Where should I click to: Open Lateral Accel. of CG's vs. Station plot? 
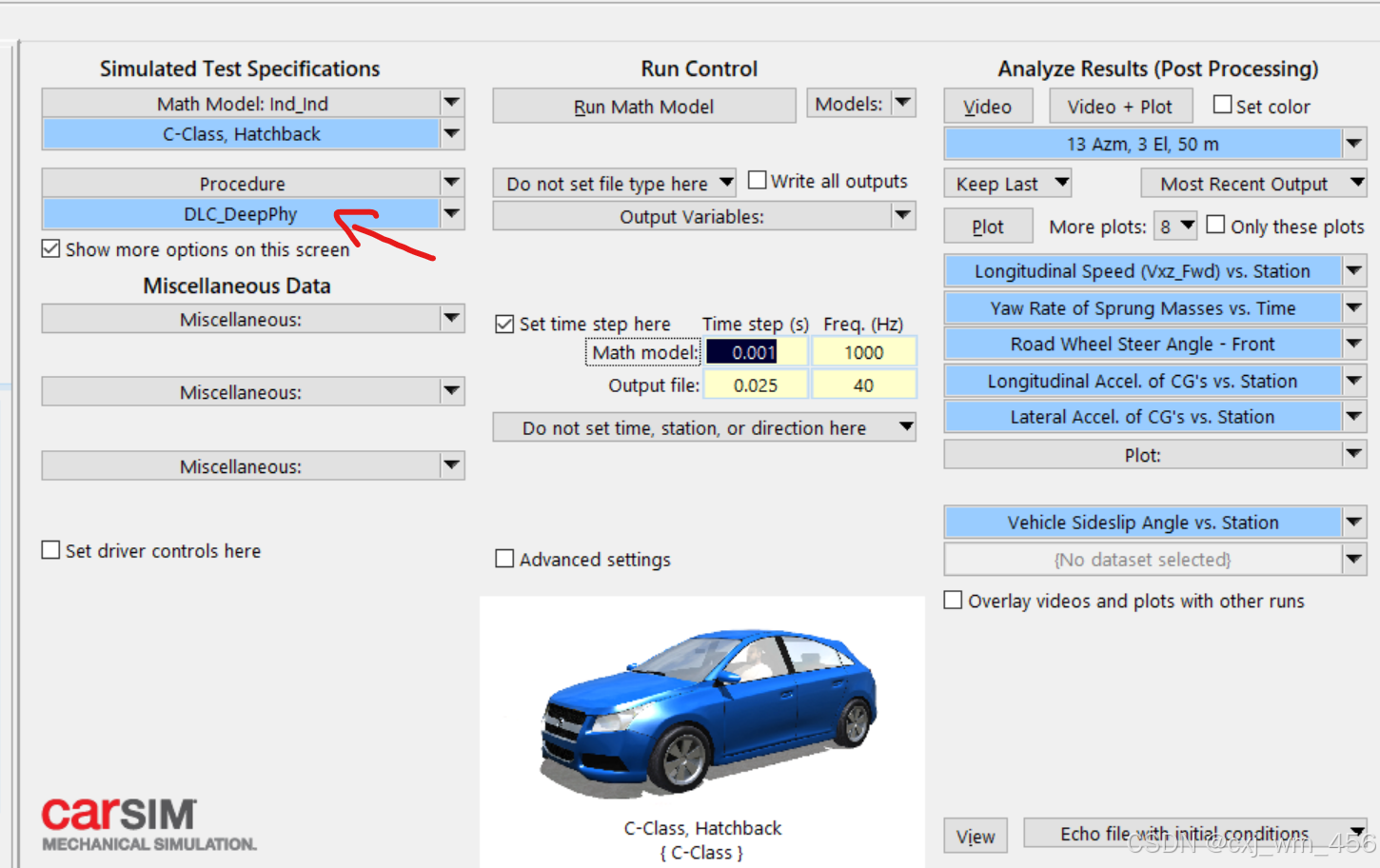coord(1142,417)
